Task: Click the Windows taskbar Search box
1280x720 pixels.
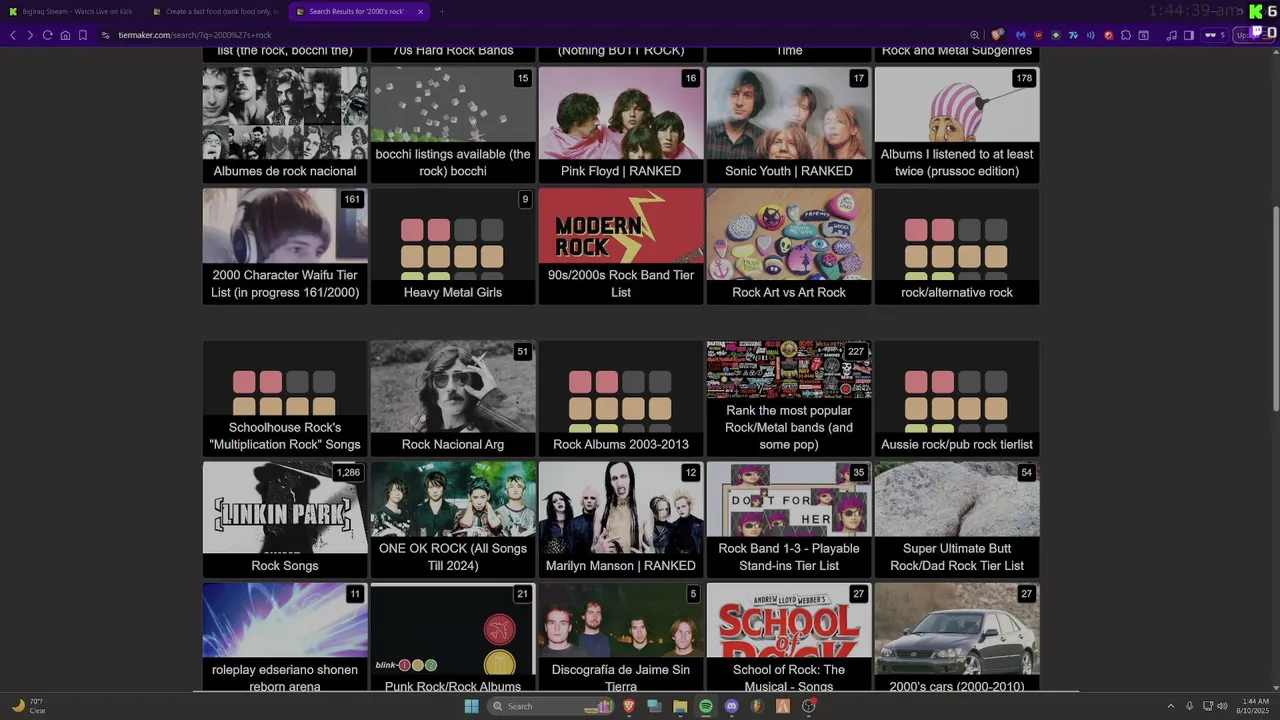Action: tap(550, 706)
